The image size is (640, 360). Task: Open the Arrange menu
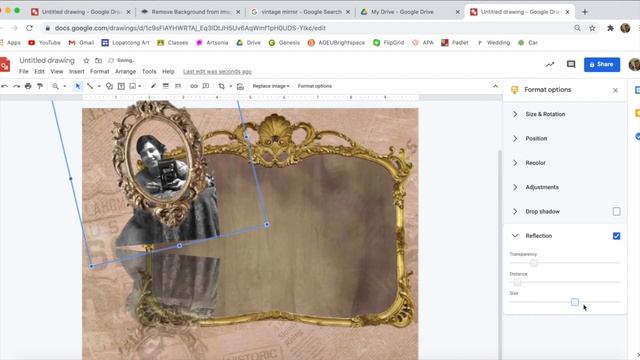coord(125,71)
